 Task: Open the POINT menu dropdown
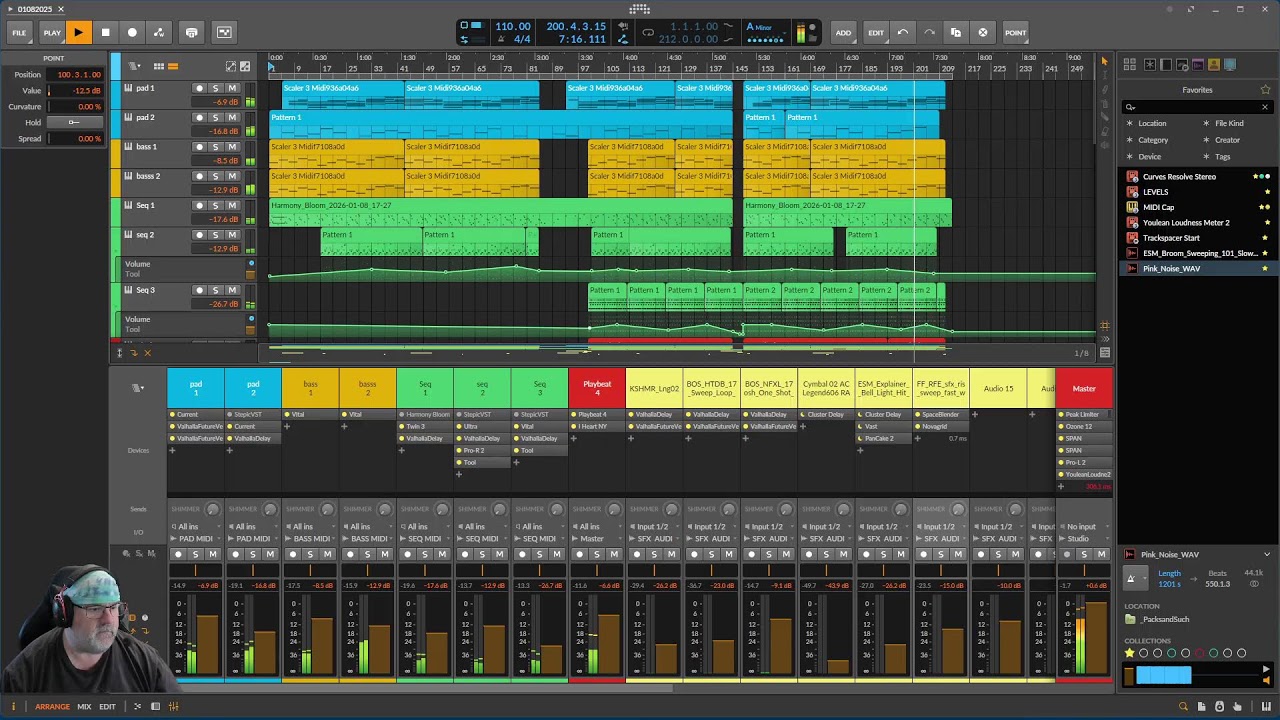click(1015, 32)
